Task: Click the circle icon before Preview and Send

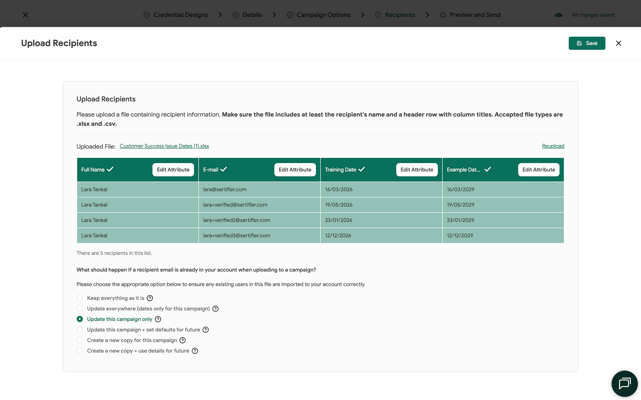Action: 443,15
